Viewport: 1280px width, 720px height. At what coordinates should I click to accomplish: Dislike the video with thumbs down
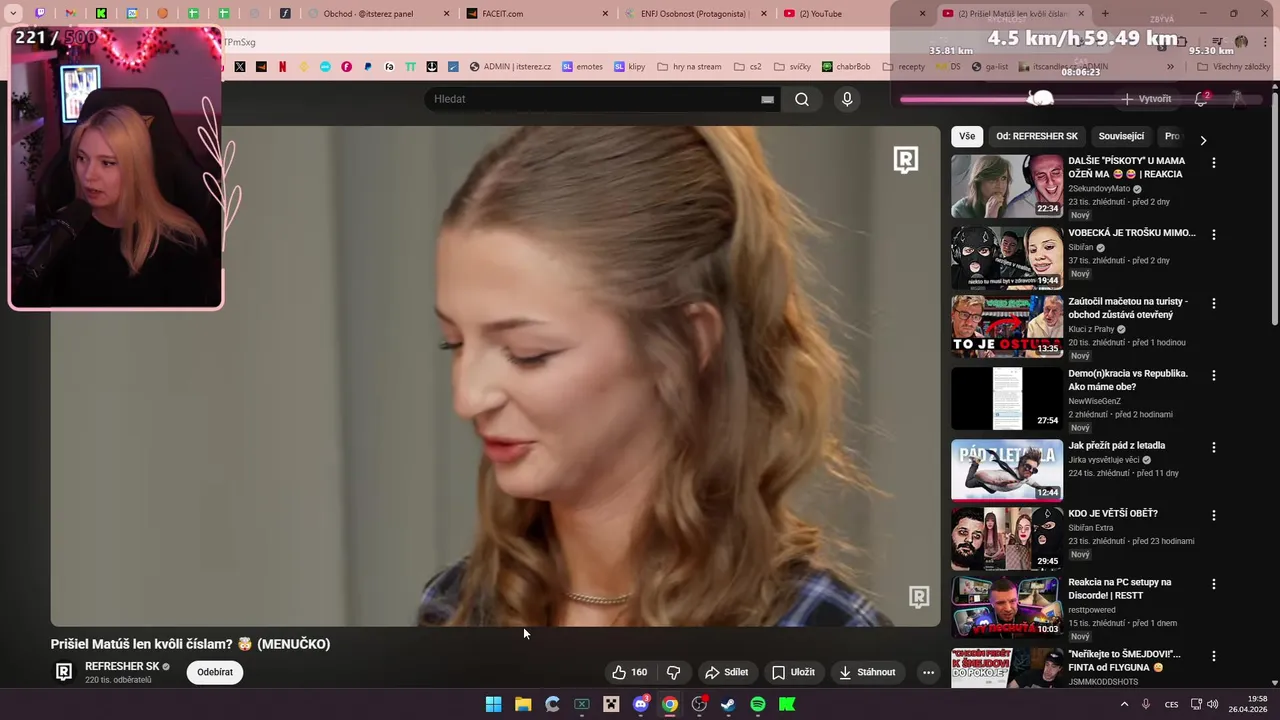click(x=674, y=672)
